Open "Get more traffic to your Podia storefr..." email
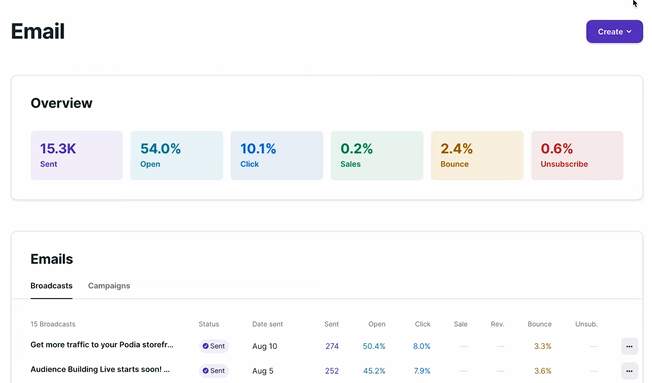 coord(102,345)
